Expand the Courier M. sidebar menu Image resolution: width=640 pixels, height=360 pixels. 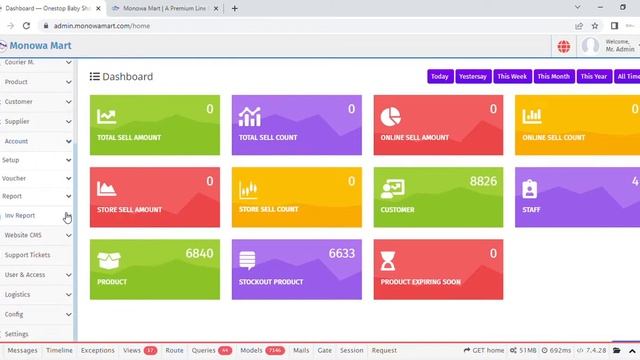(37, 62)
